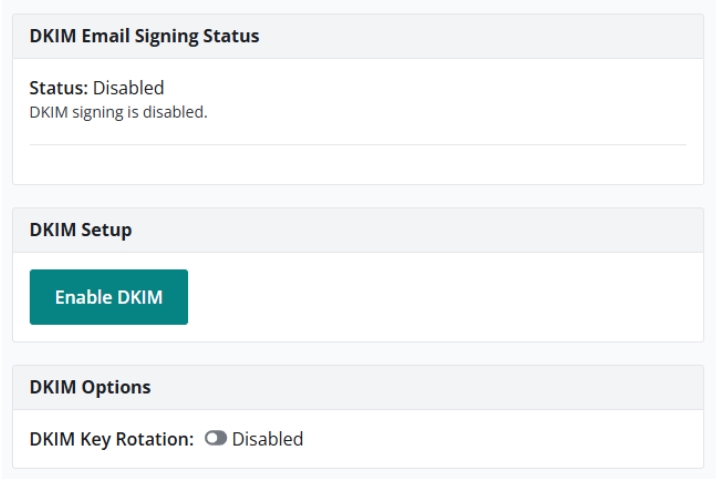716x479 pixels.
Task: Click the 'DKIM signing is disabled.' description text
Action: coord(118,111)
